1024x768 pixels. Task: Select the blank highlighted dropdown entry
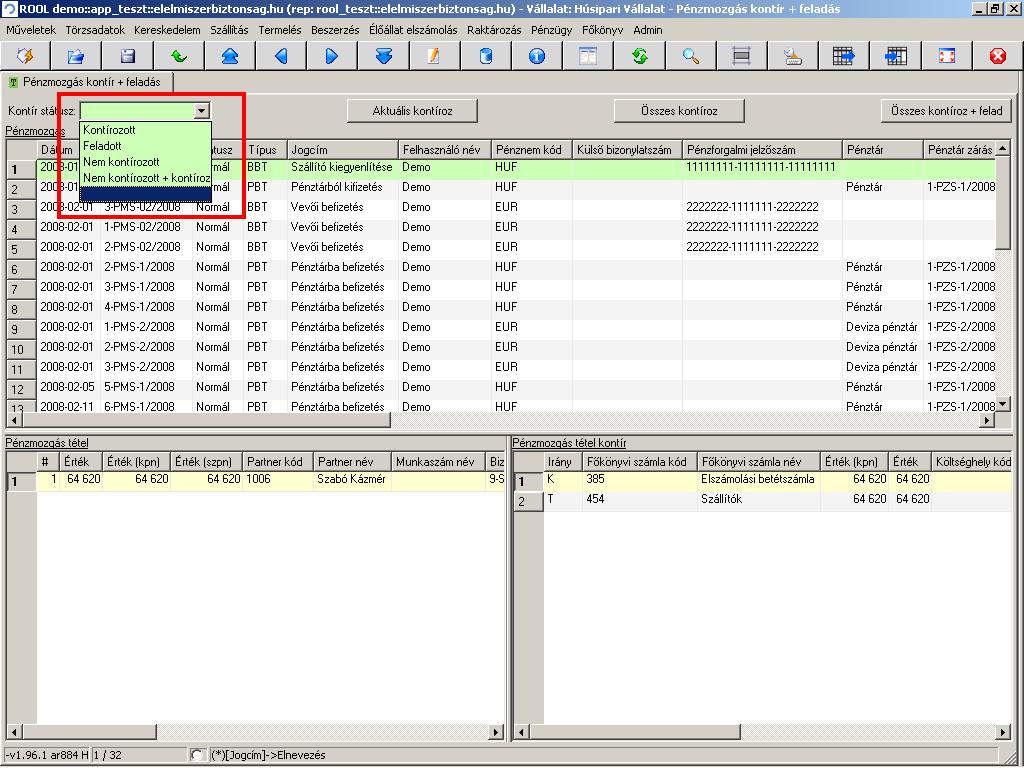[x=145, y=193]
